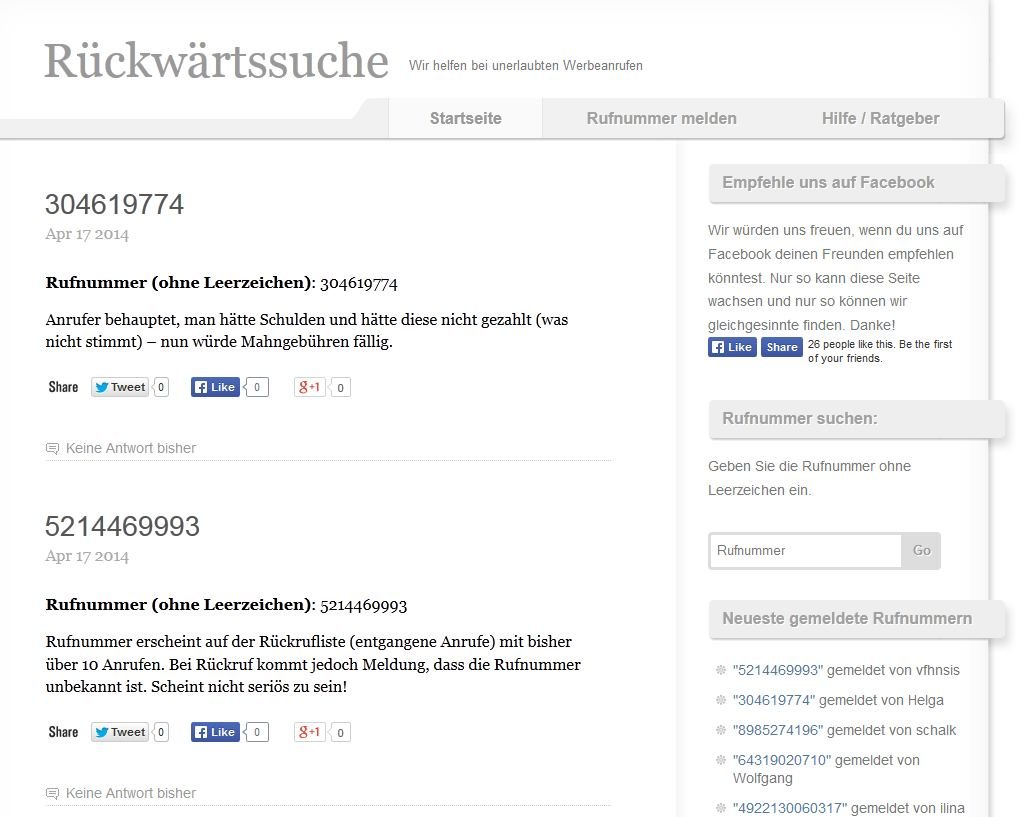Viewport: 1025px width, 817px height.
Task: Click the comment bubble icon beside 'Keine Antwort bisher'
Action: click(51, 448)
